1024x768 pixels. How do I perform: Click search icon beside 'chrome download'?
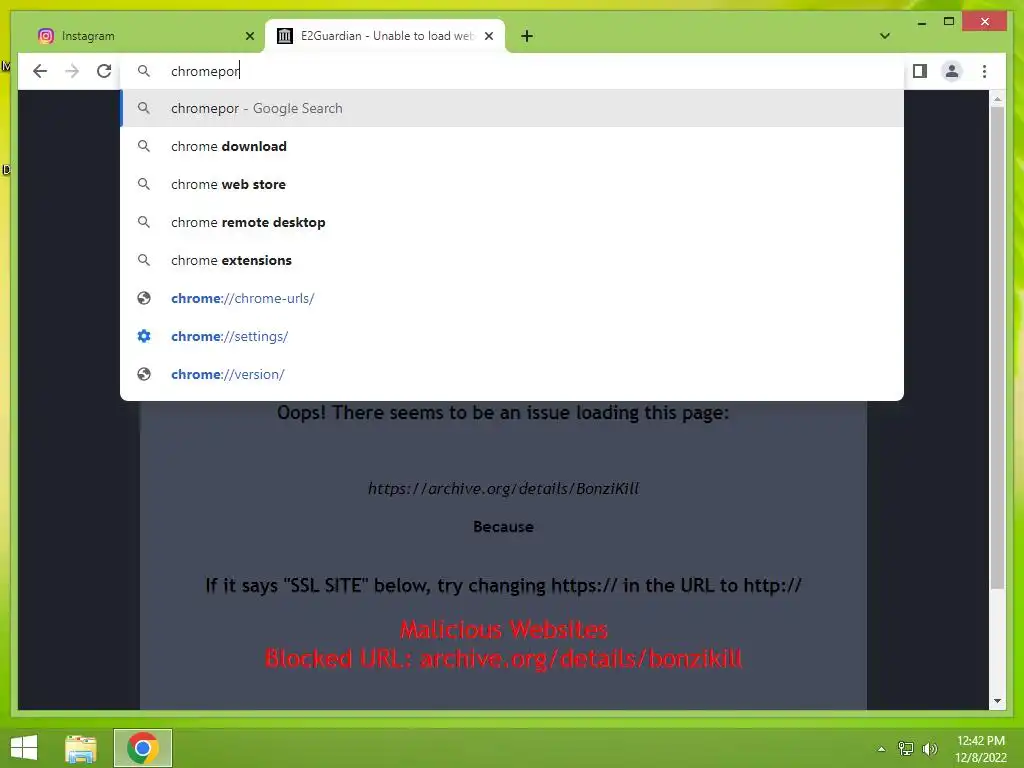click(x=144, y=146)
